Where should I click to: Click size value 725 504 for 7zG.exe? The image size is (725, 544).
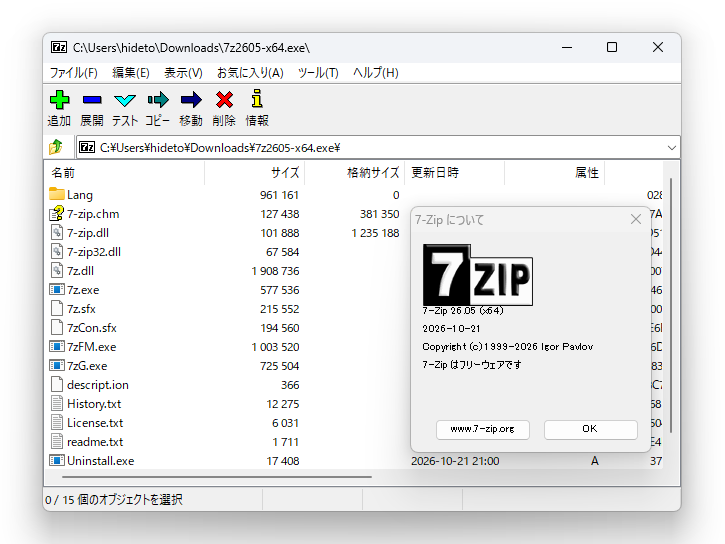click(280, 366)
